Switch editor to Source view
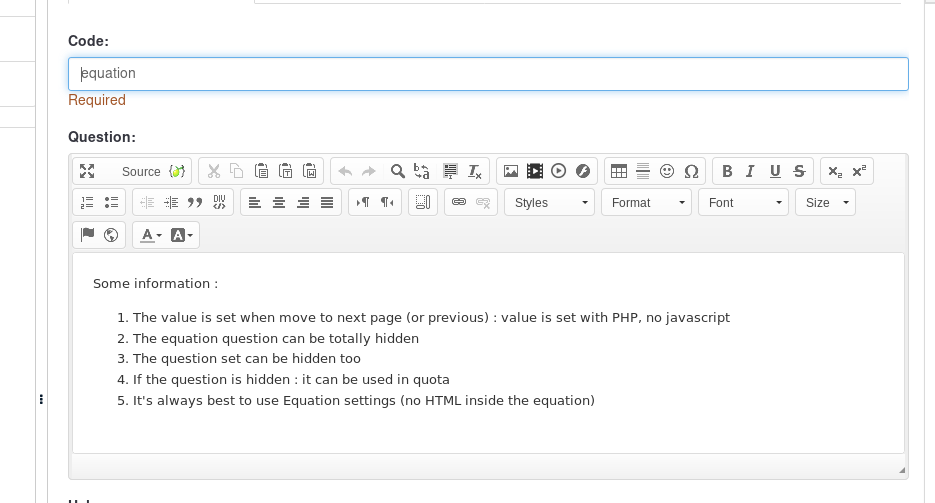The width and height of the screenshot is (935, 503). 140,171
